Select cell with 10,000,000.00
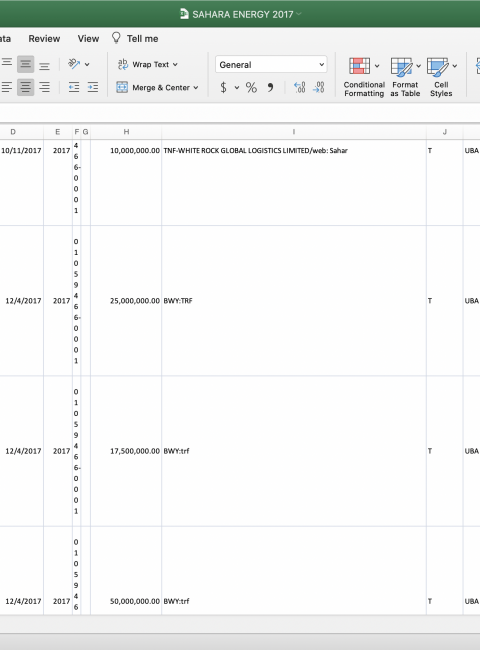480x650 pixels. (126, 183)
